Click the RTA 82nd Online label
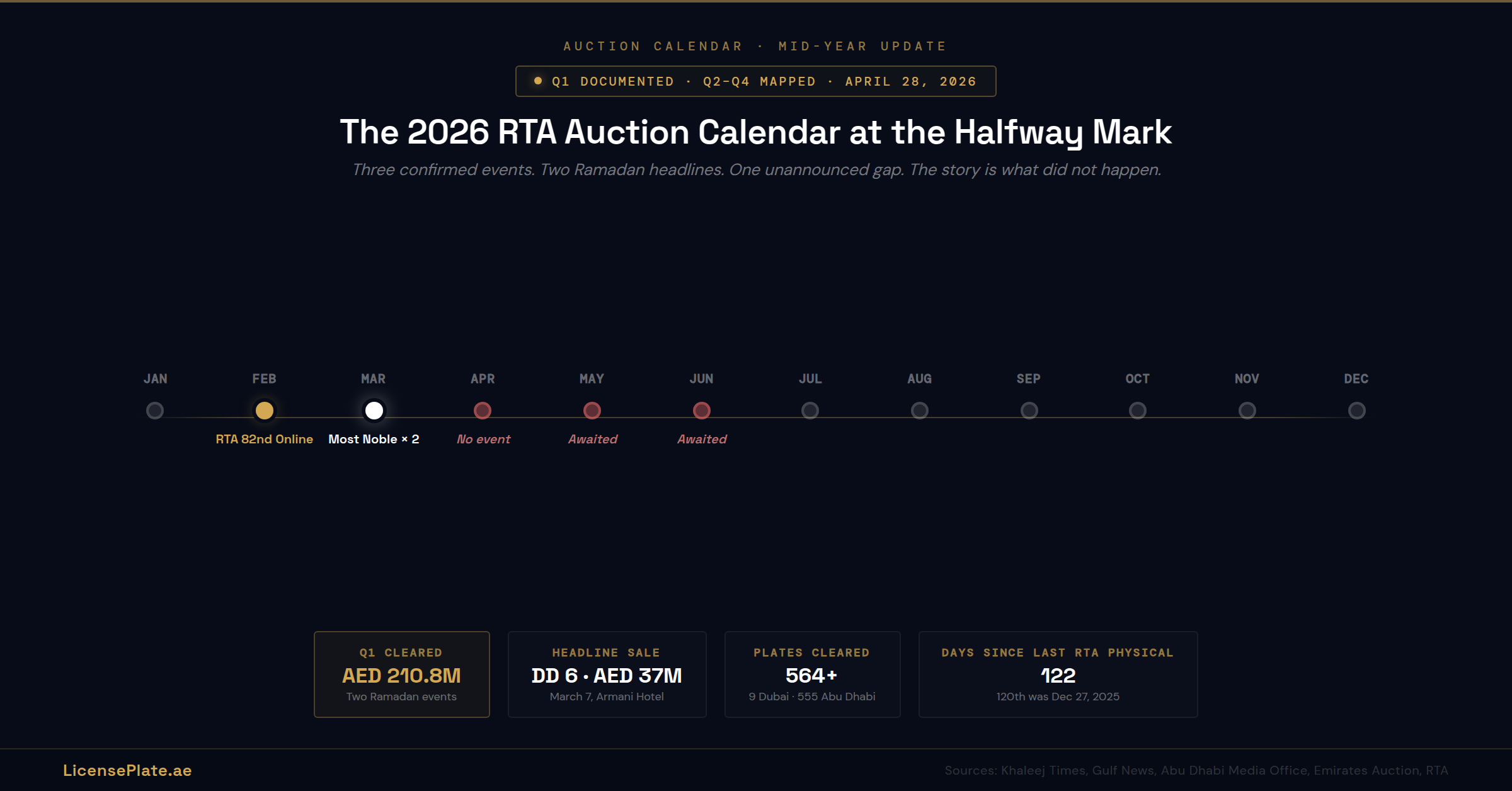 [265, 439]
